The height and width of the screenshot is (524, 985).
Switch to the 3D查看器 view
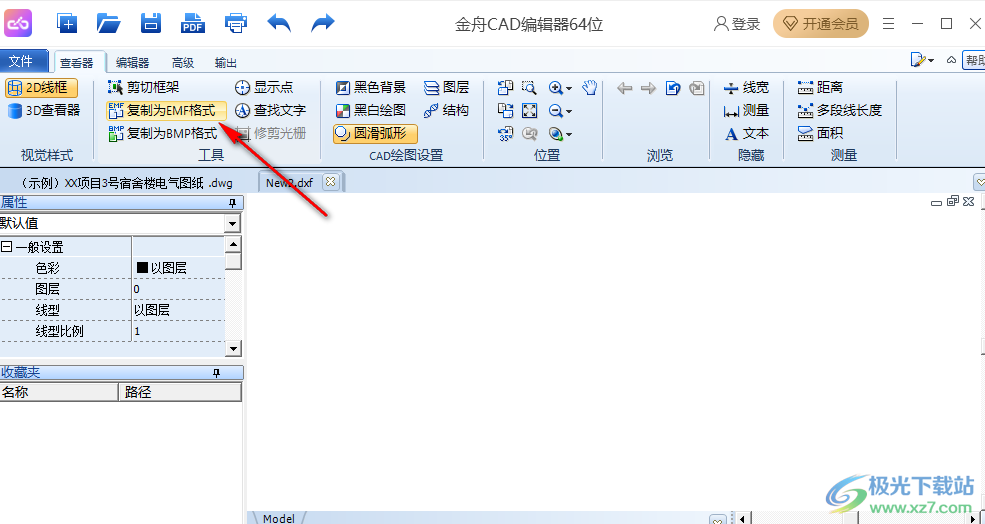coord(44,111)
